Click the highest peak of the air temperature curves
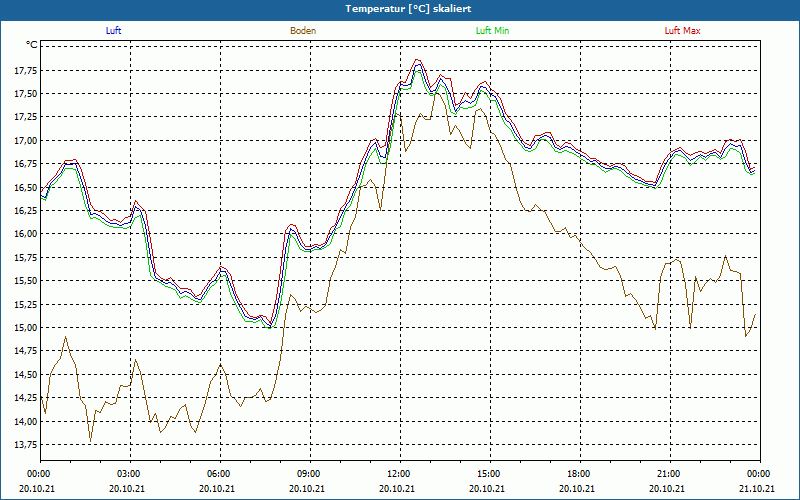800x500 pixels. pos(418,60)
